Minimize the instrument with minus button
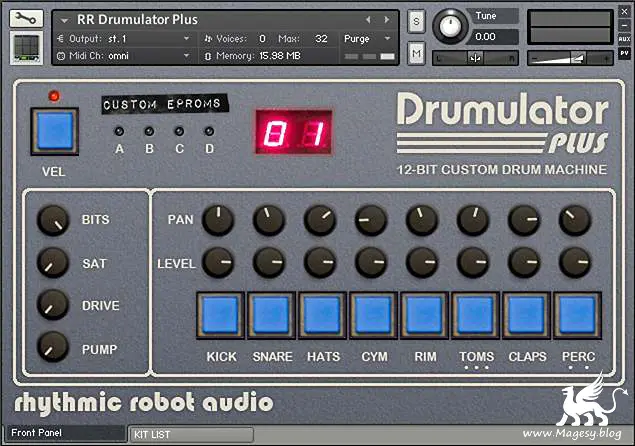The image size is (635, 446). point(624,25)
